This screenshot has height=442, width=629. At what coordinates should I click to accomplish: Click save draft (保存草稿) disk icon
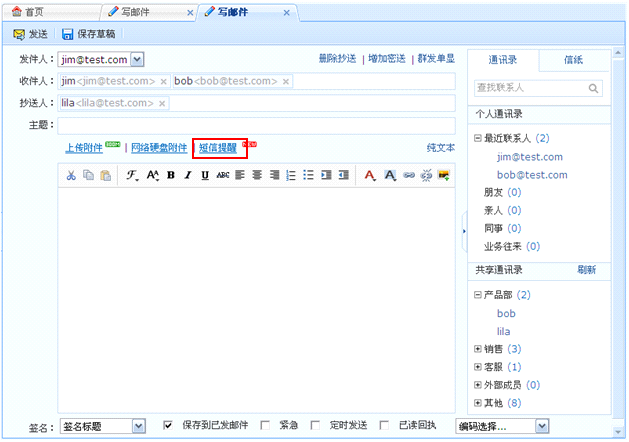pyautogui.click(x=88, y=33)
